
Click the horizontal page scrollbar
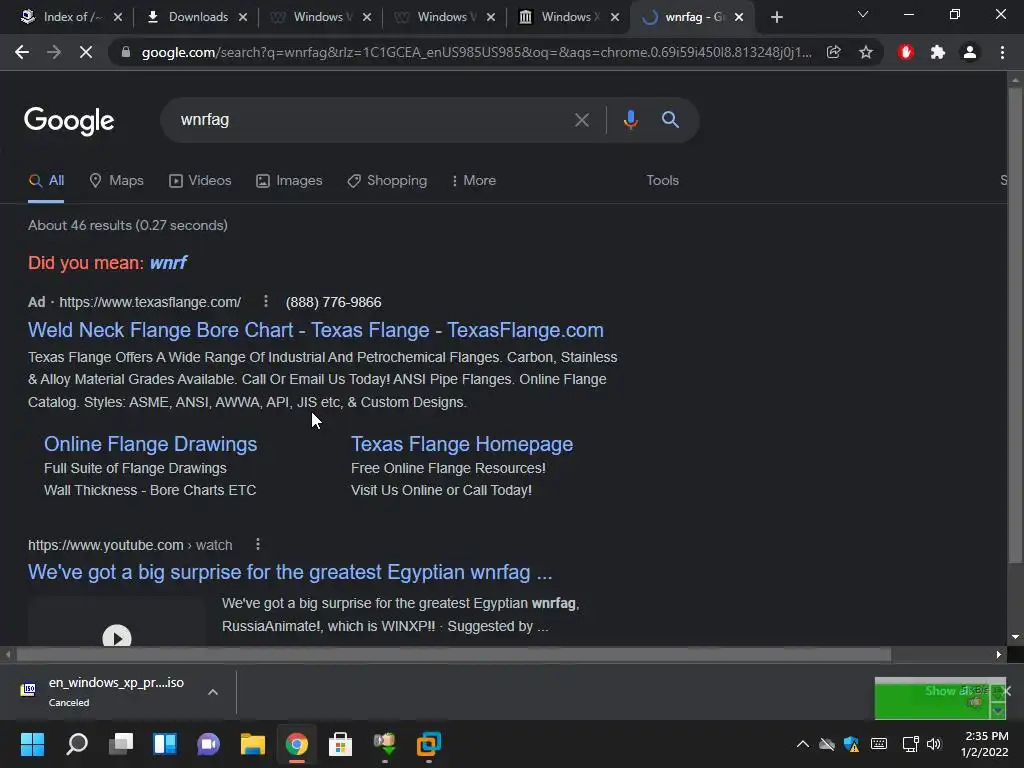(x=454, y=654)
